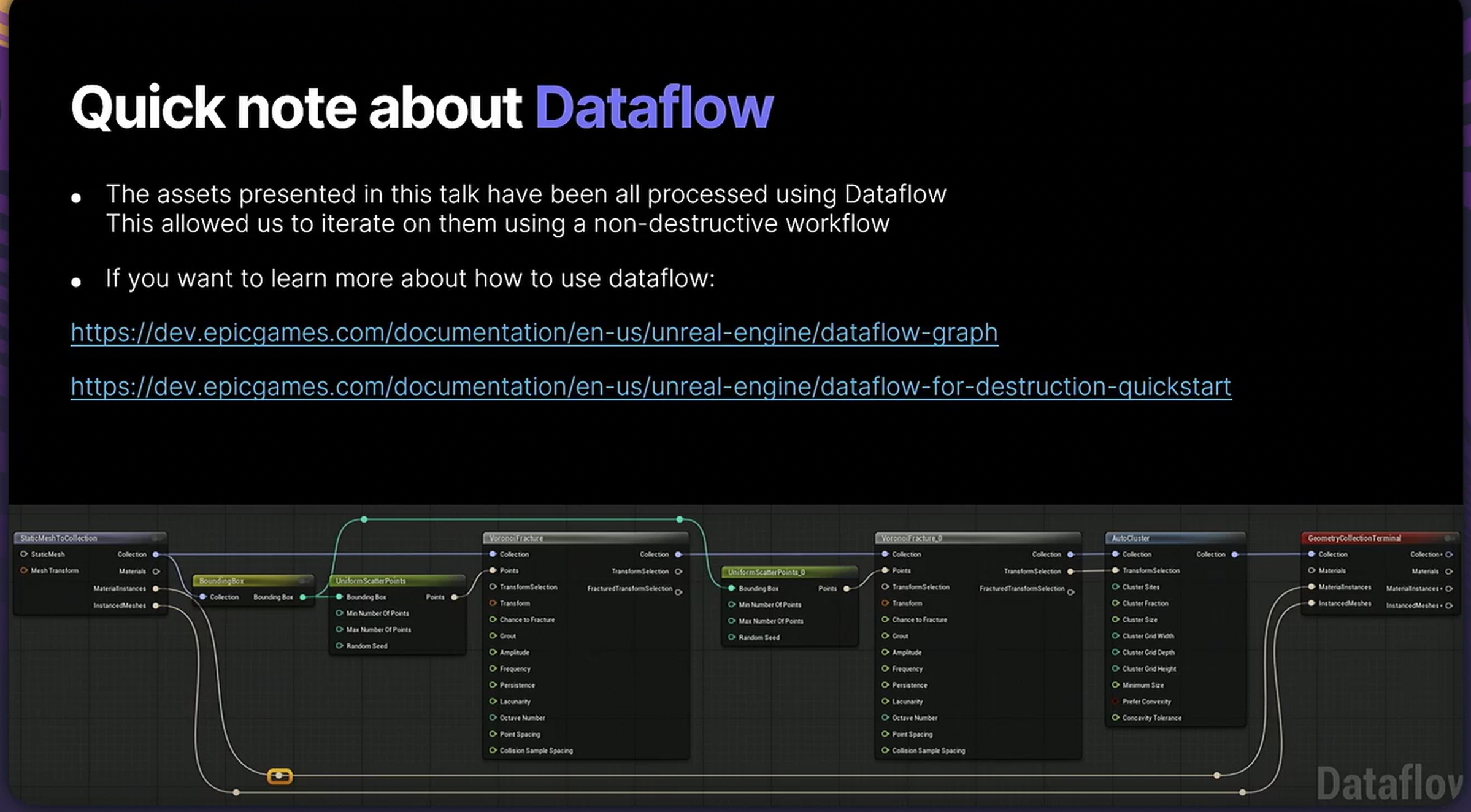The height and width of the screenshot is (812, 1471).
Task: Click MaterialInstances output pin on StaticMeshToCollection
Action: (x=156, y=588)
